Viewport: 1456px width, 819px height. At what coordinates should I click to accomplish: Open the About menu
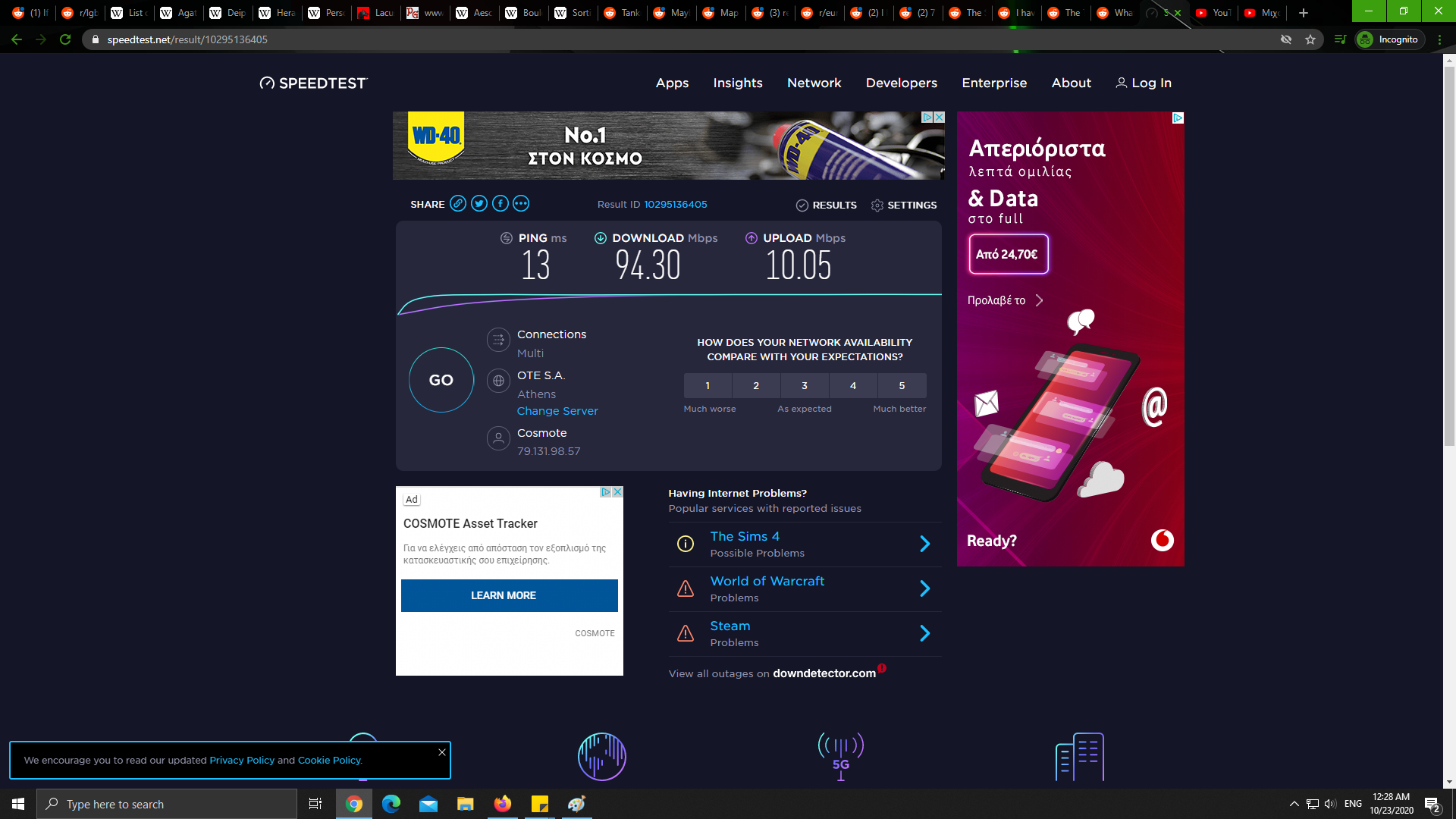coord(1072,83)
